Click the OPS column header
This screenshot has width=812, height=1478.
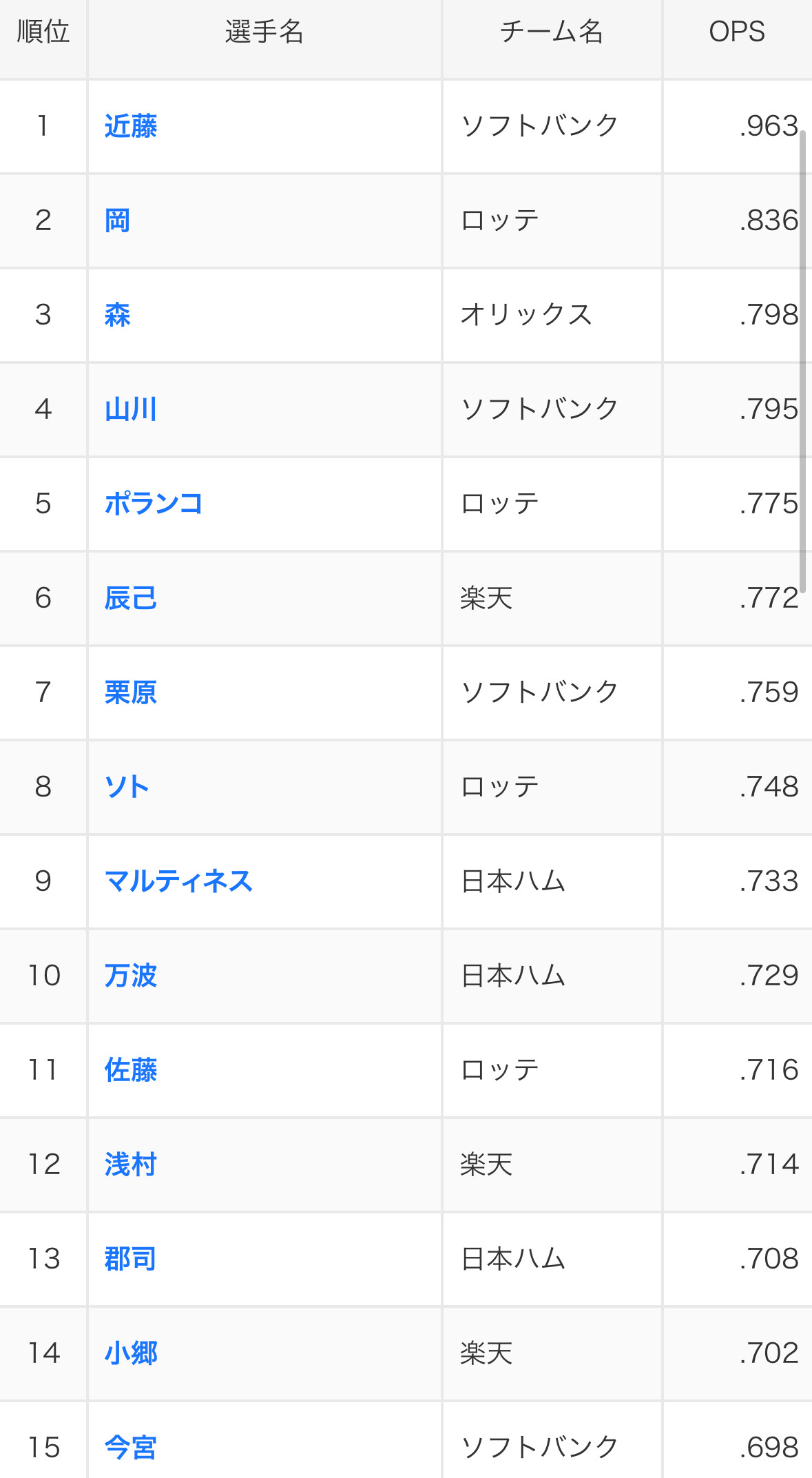737,32
